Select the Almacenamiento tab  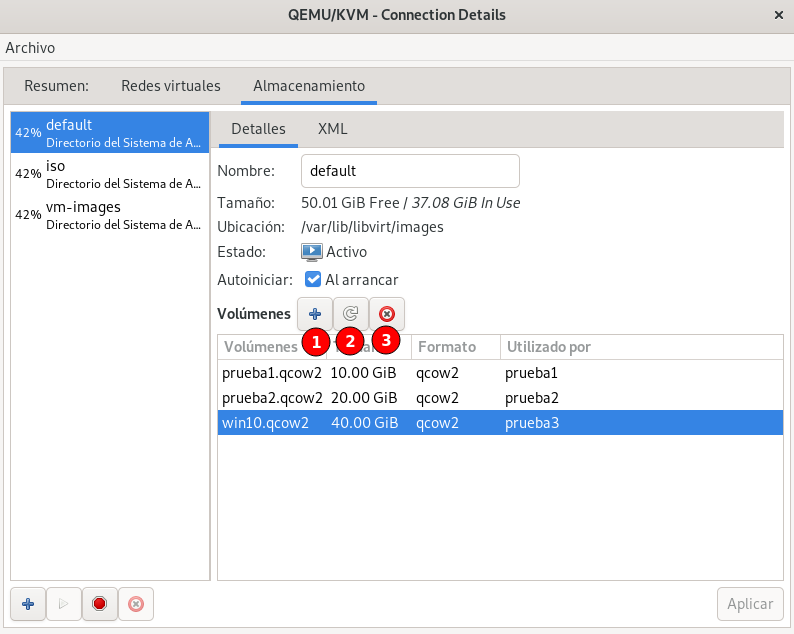point(309,86)
